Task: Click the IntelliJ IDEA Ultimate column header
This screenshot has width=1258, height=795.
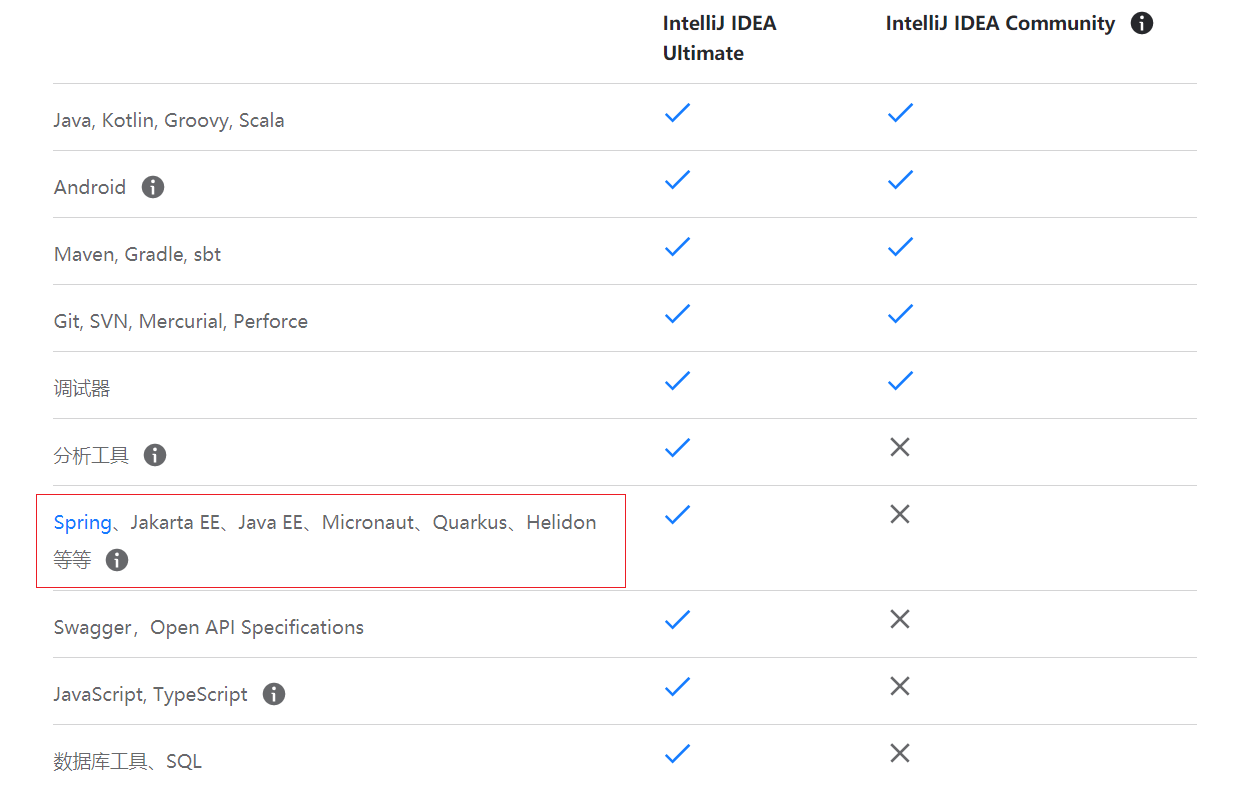Action: [x=720, y=38]
